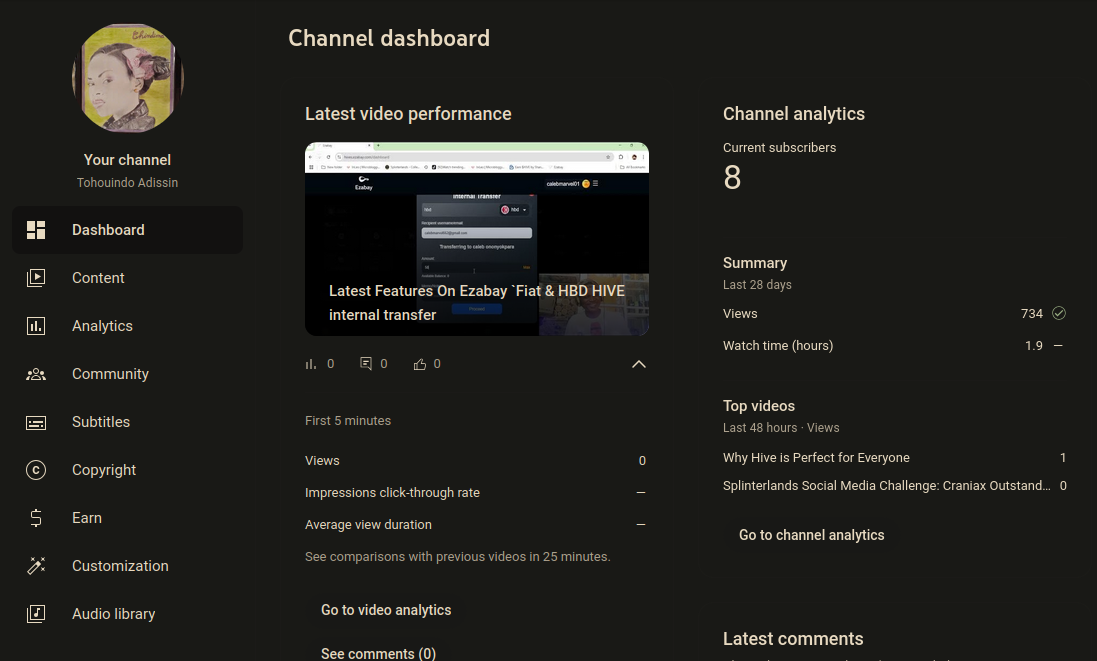Viewport: 1097px width, 661px height.
Task: Open the latest video thumbnail
Action: pos(476,239)
